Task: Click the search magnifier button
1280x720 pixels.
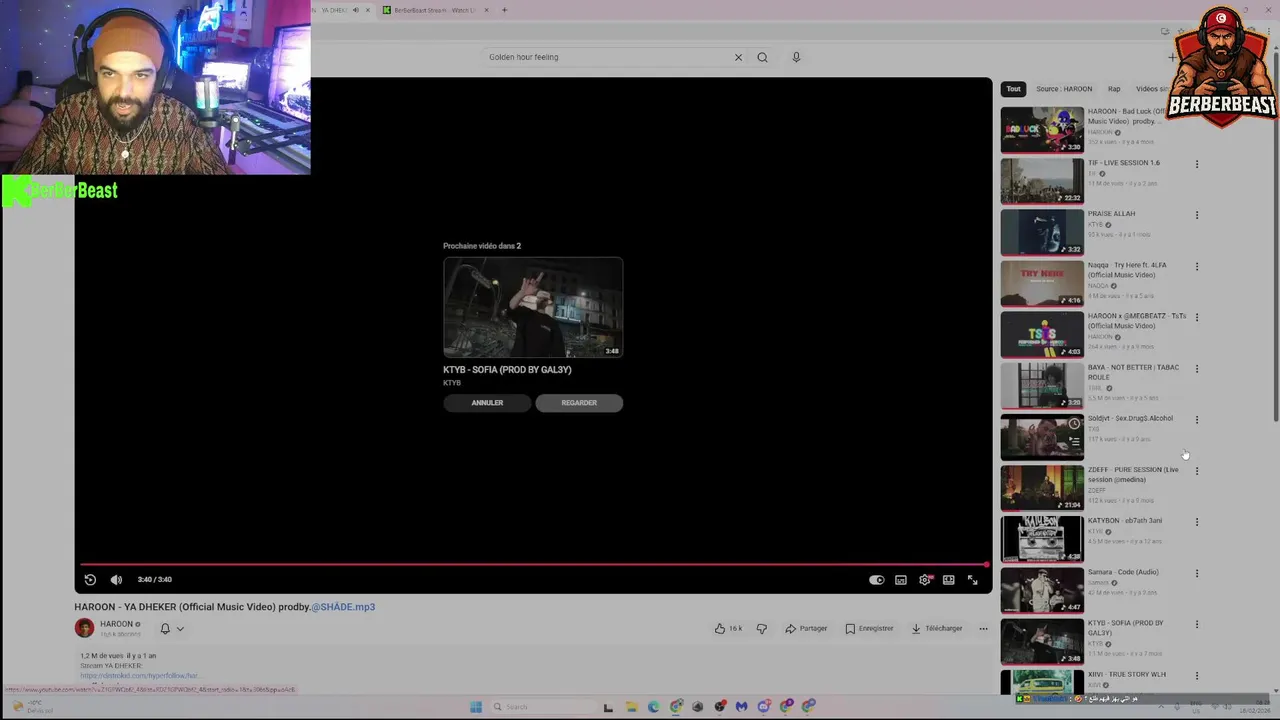Action: click(762, 57)
